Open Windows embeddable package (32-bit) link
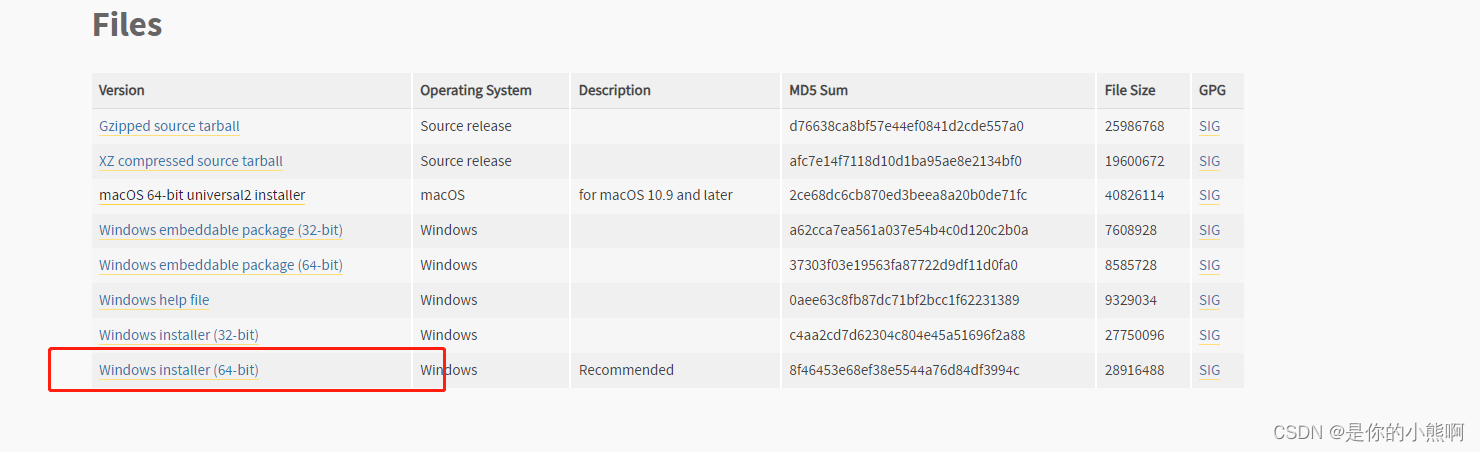This screenshot has width=1480, height=452. (220, 230)
